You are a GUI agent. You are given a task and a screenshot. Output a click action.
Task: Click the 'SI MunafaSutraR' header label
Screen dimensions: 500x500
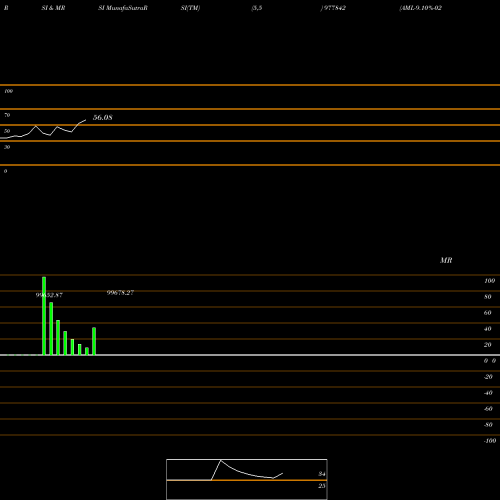[x=123, y=8]
